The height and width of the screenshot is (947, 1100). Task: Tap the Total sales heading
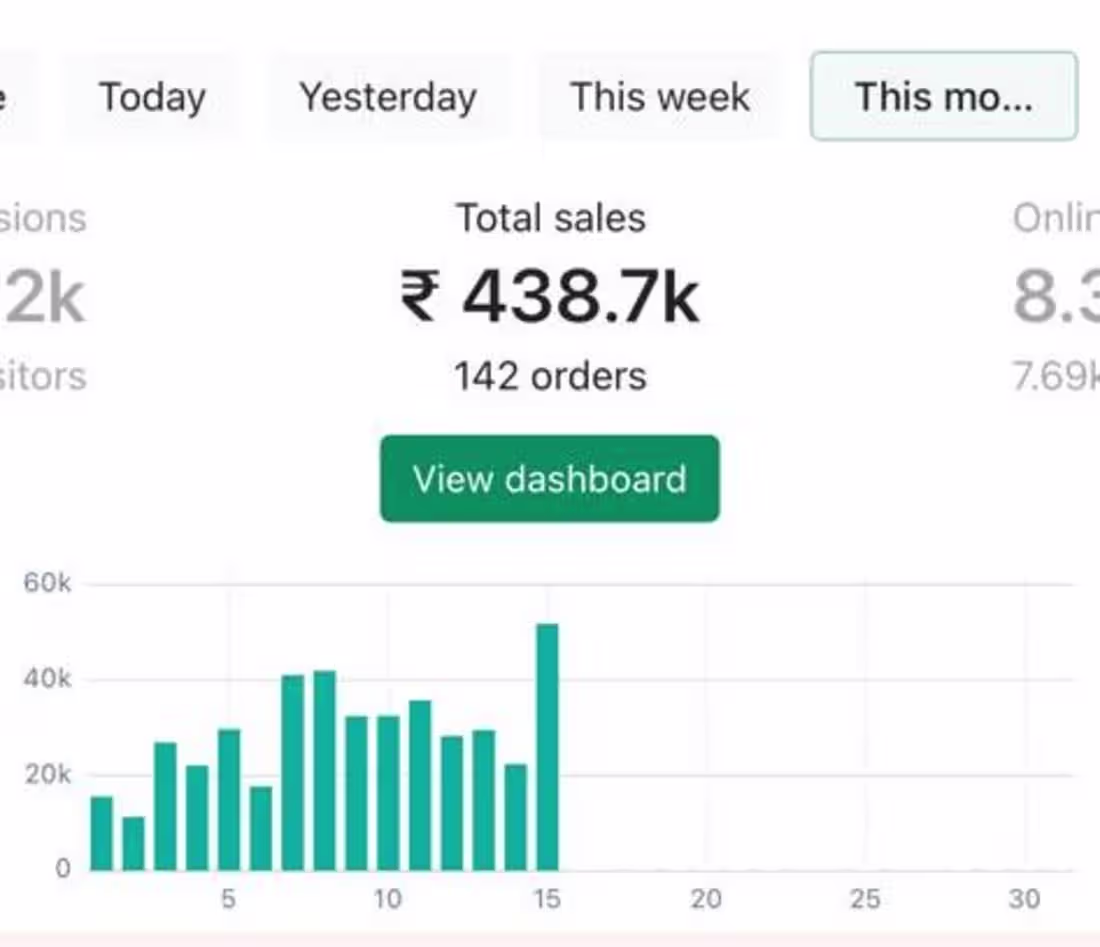coord(551,218)
